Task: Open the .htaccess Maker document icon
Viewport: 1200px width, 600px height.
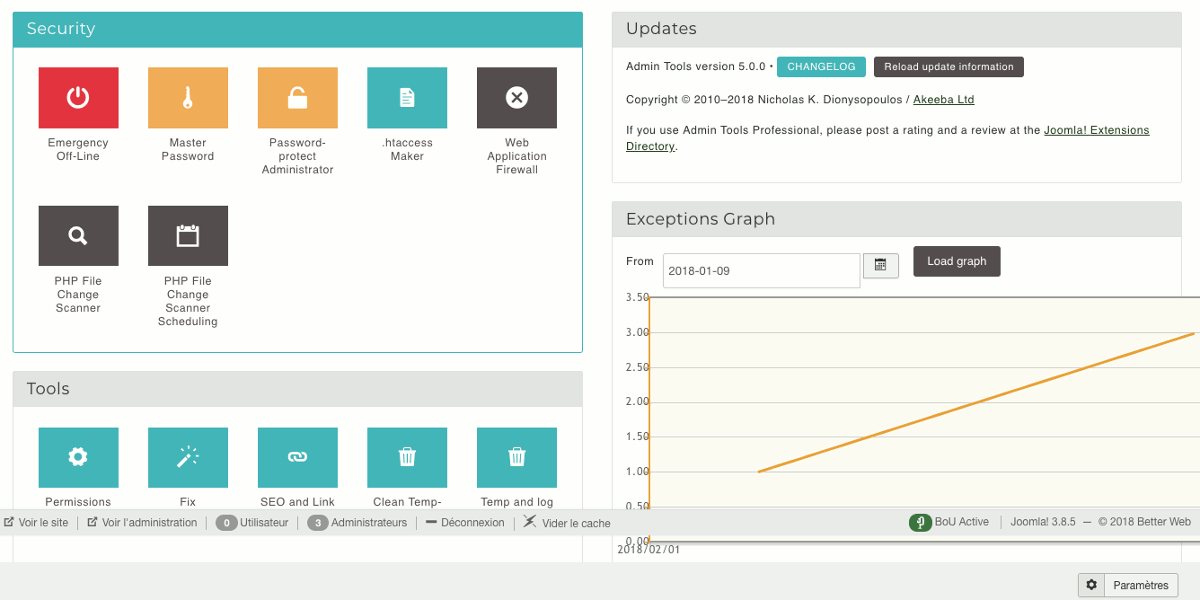Action: [x=407, y=98]
